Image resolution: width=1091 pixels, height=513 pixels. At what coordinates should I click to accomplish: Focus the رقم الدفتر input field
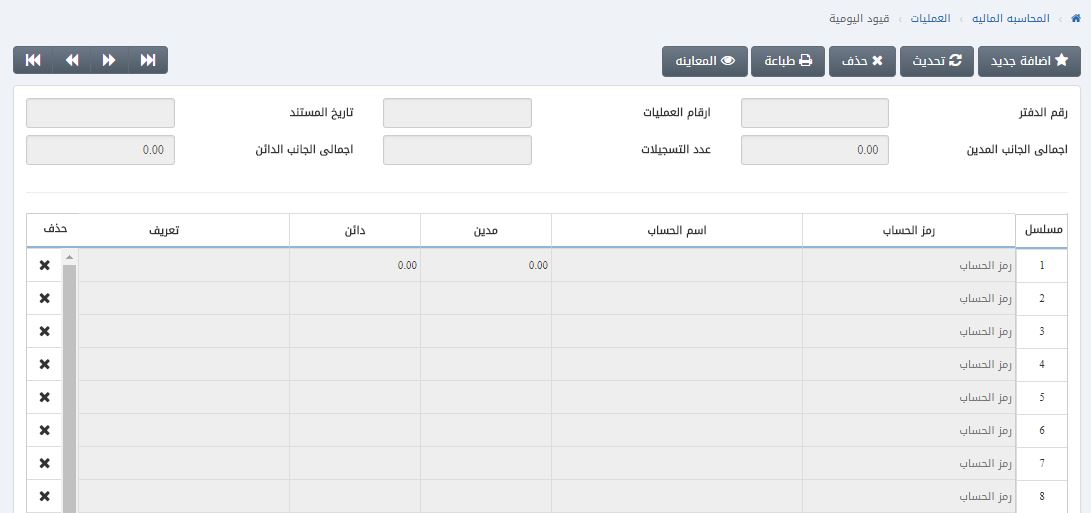tap(814, 113)
